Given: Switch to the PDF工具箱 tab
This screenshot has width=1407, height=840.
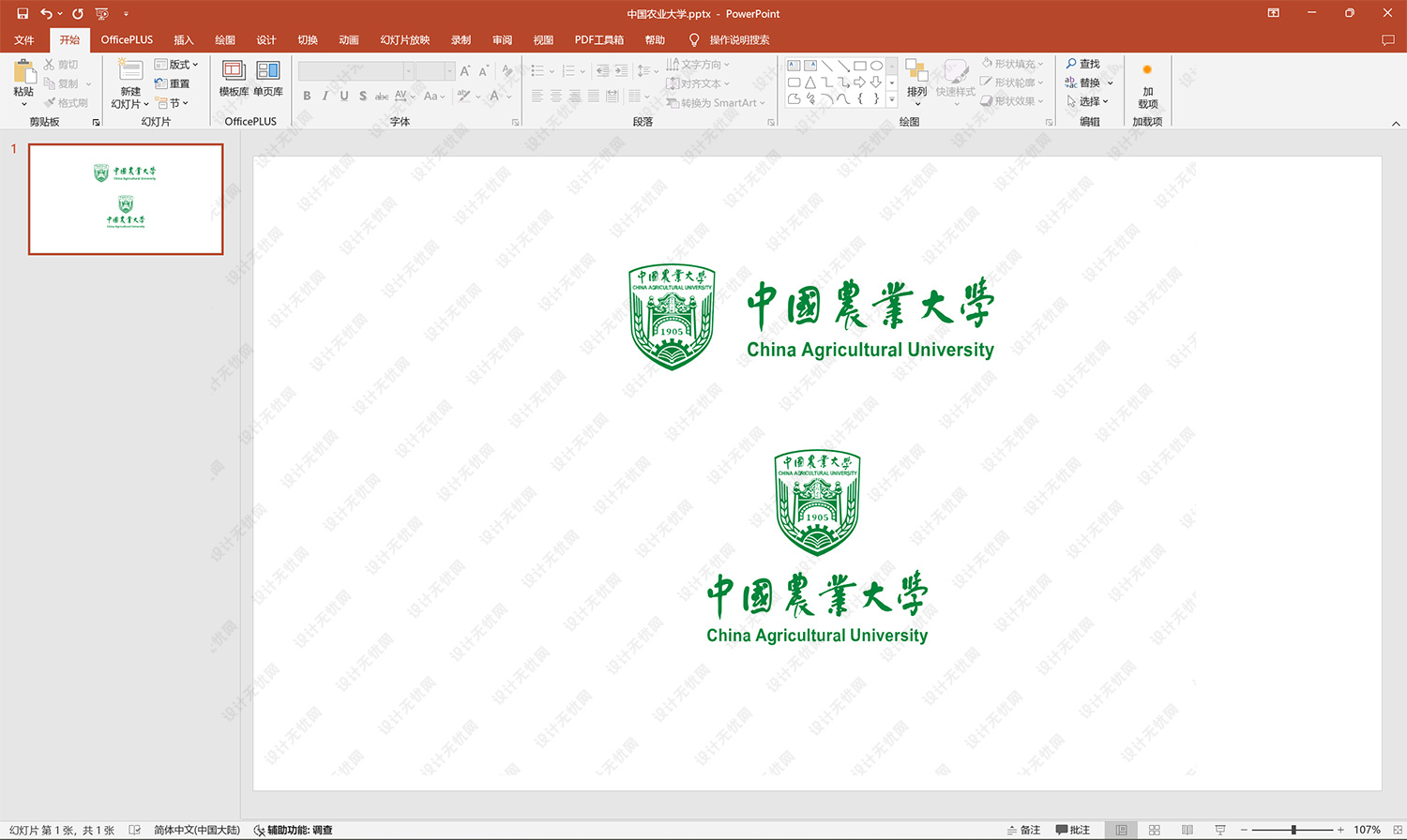Looking at the screenshot, I should [x=599, y=39].
